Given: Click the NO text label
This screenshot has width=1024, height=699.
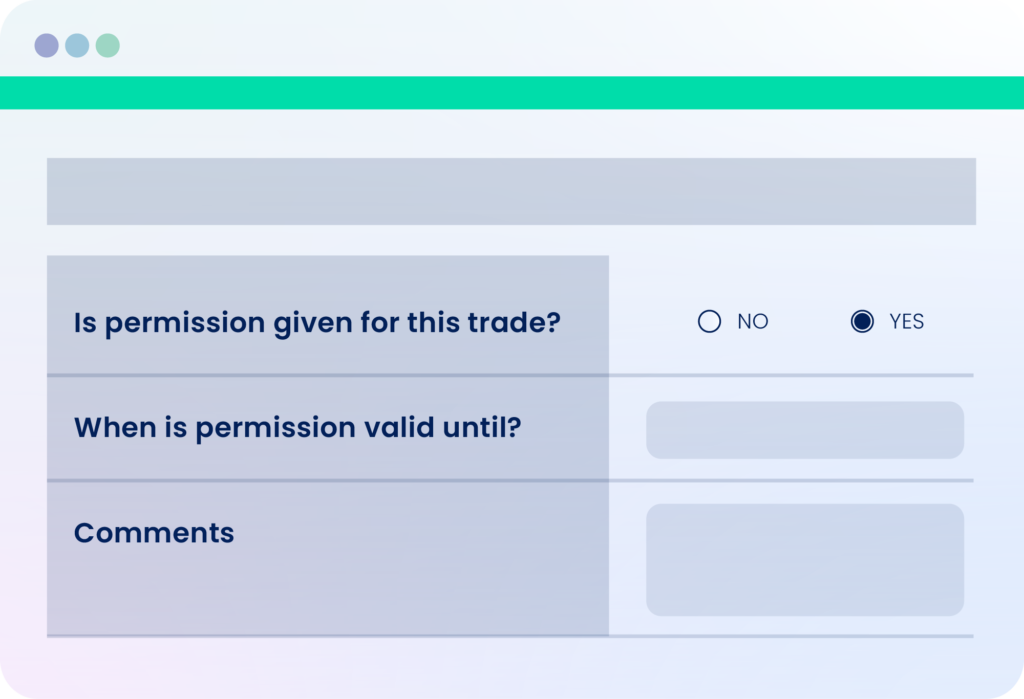Looking at the screenshot, I should [x=752, y=321].
